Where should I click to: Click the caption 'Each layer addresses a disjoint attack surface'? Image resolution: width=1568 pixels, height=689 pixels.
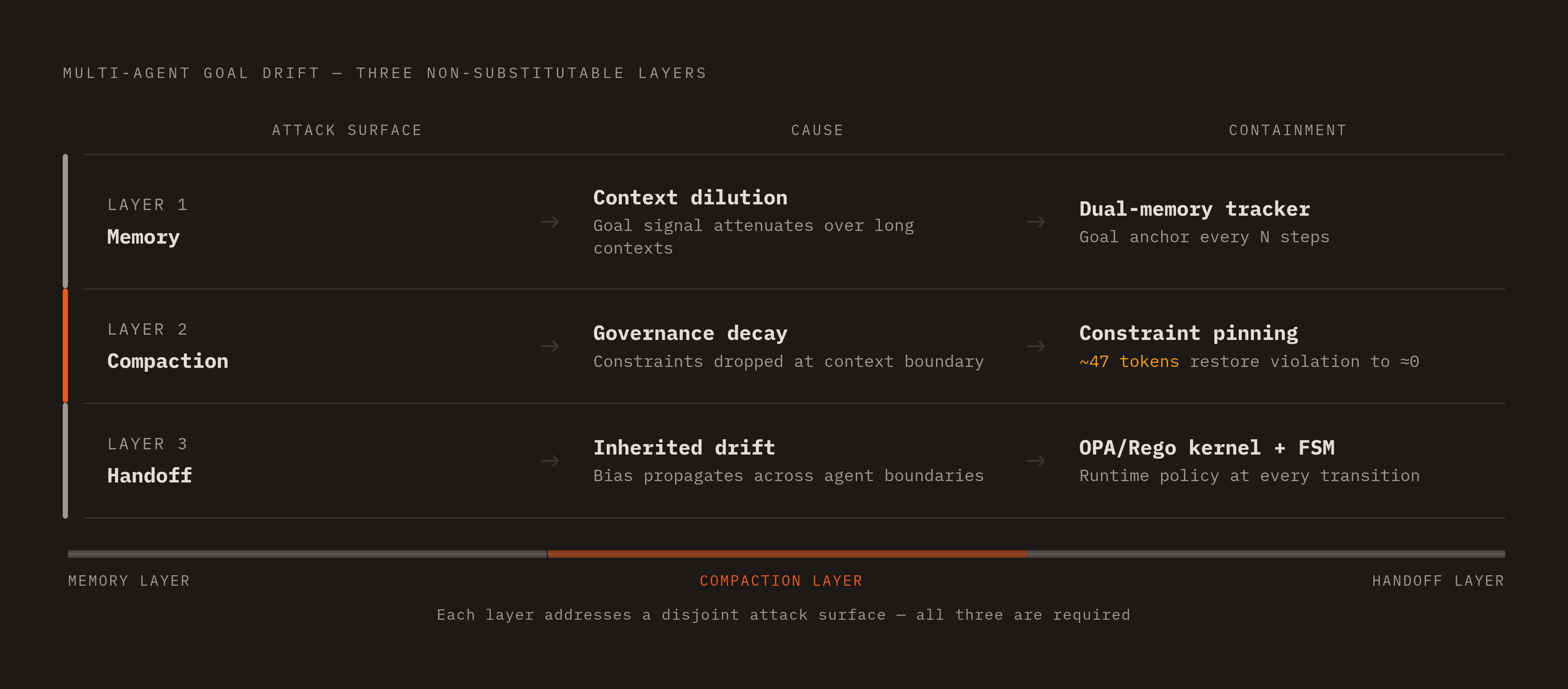tap(661, 614)
